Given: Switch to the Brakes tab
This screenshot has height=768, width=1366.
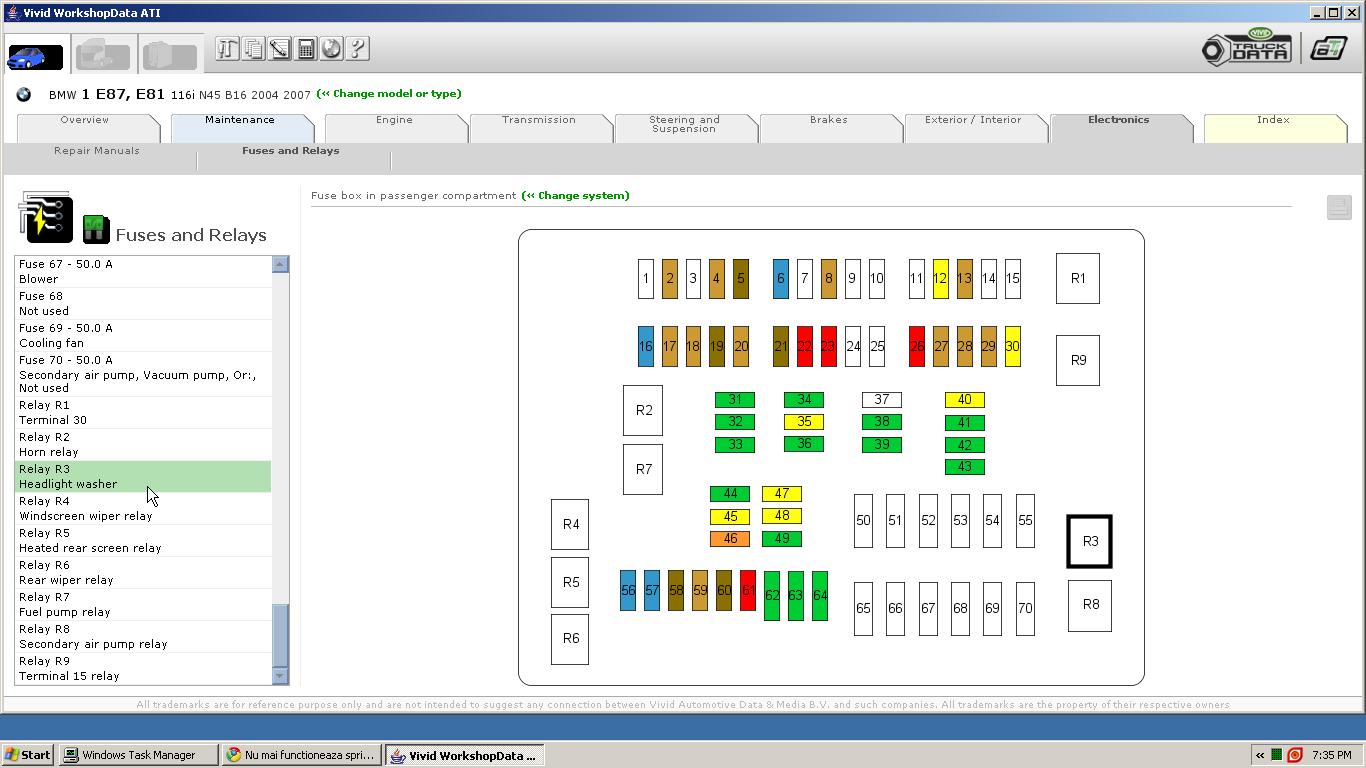Looking at the screenshot, I should pyautogui.click(x=829, y=127).
